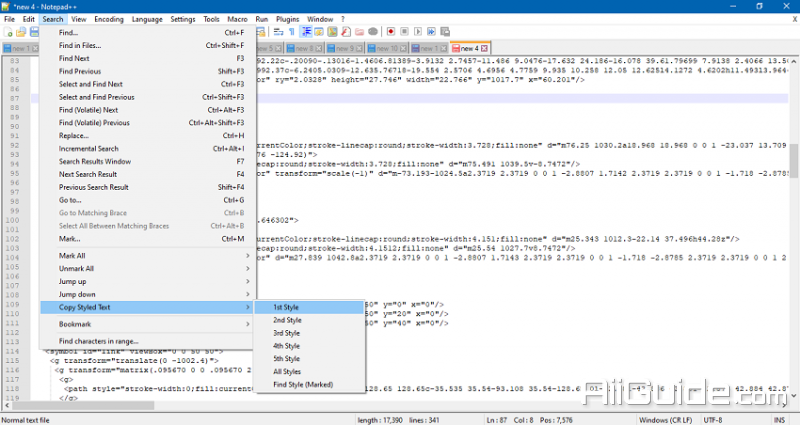Viewport: 800px width, 425px height.
Task: Choose 5th Style in submenu
Action: pyautogui.click(x=309, y=359)
